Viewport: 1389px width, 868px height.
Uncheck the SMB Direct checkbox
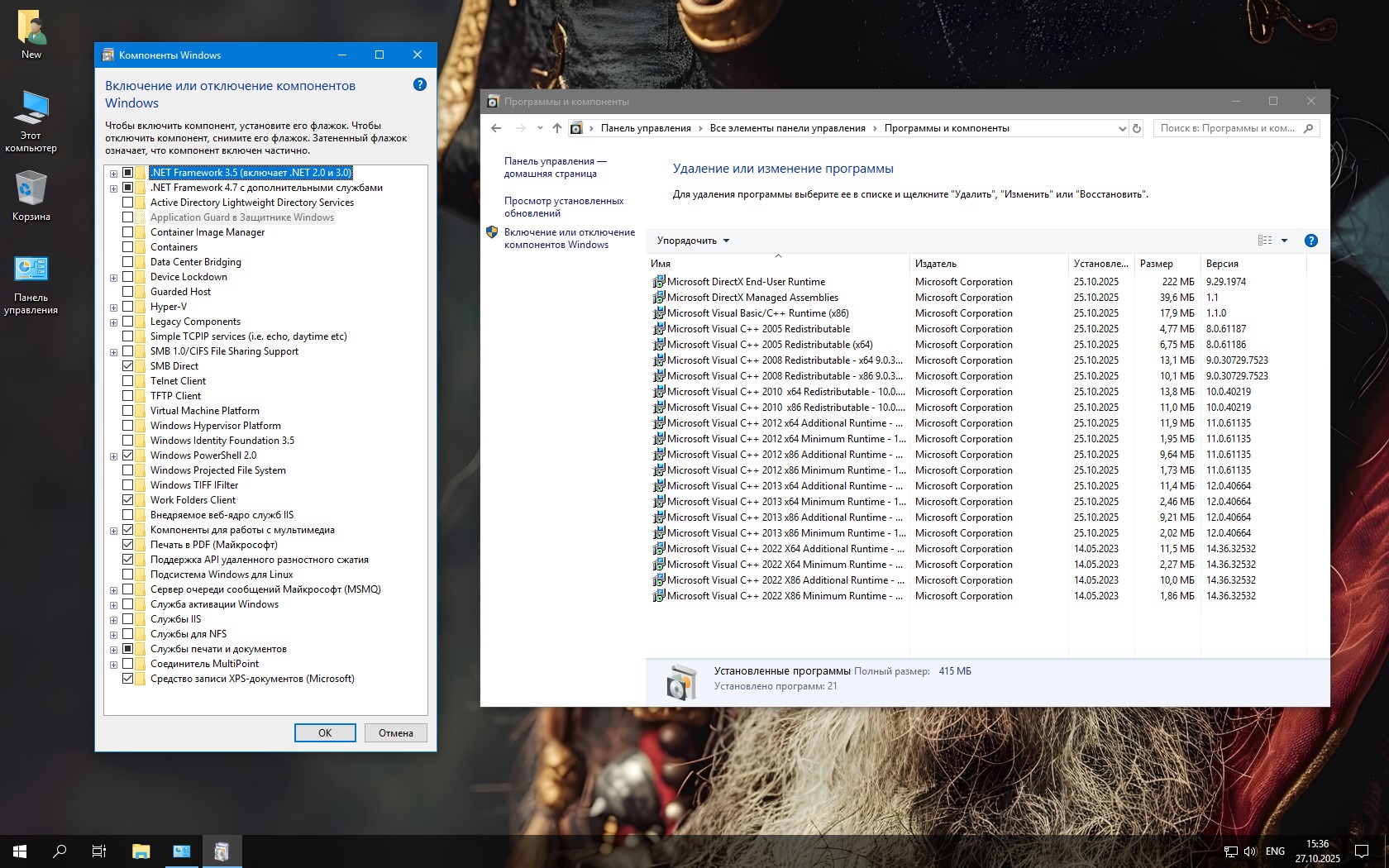click(128, 366)
